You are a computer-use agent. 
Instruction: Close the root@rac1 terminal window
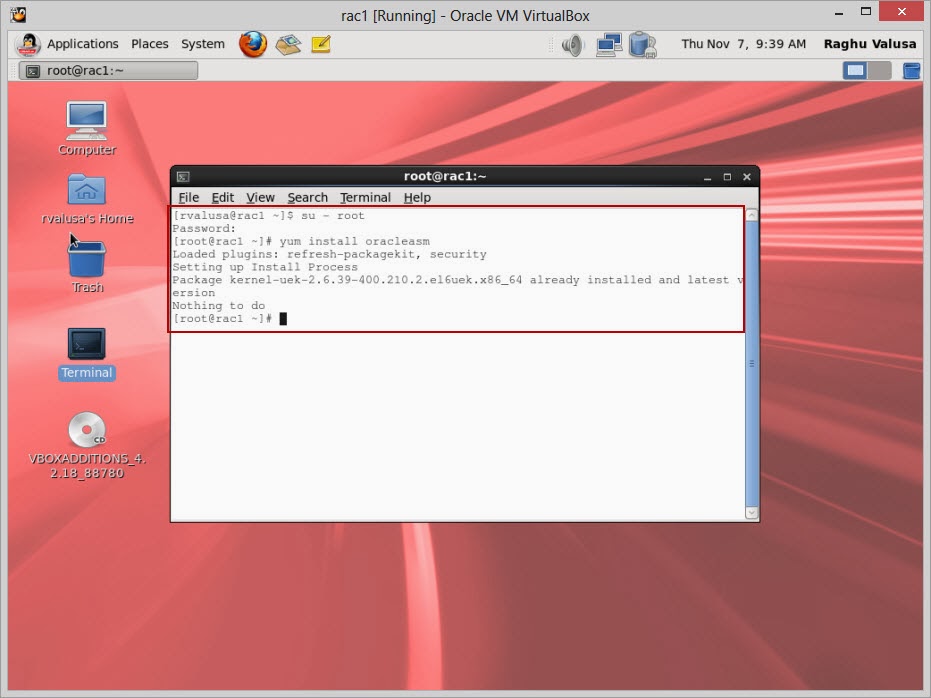[747, 177]
